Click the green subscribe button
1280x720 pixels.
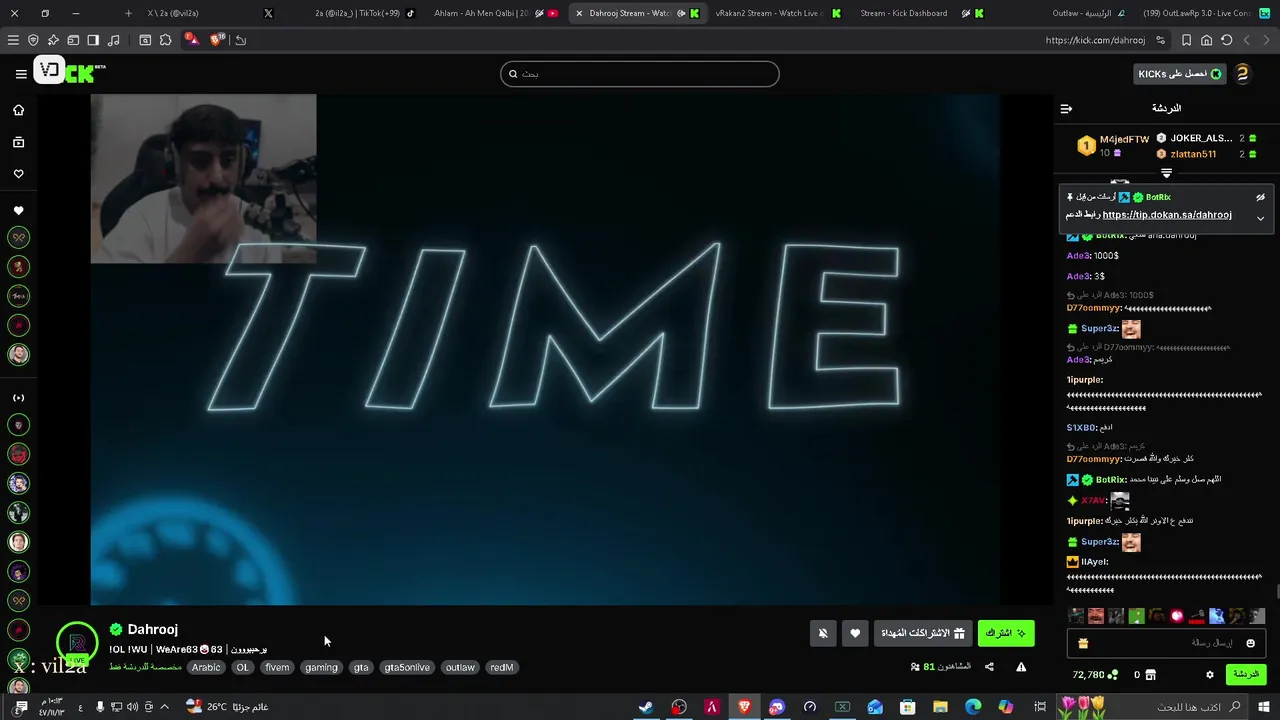(1005, 633)
